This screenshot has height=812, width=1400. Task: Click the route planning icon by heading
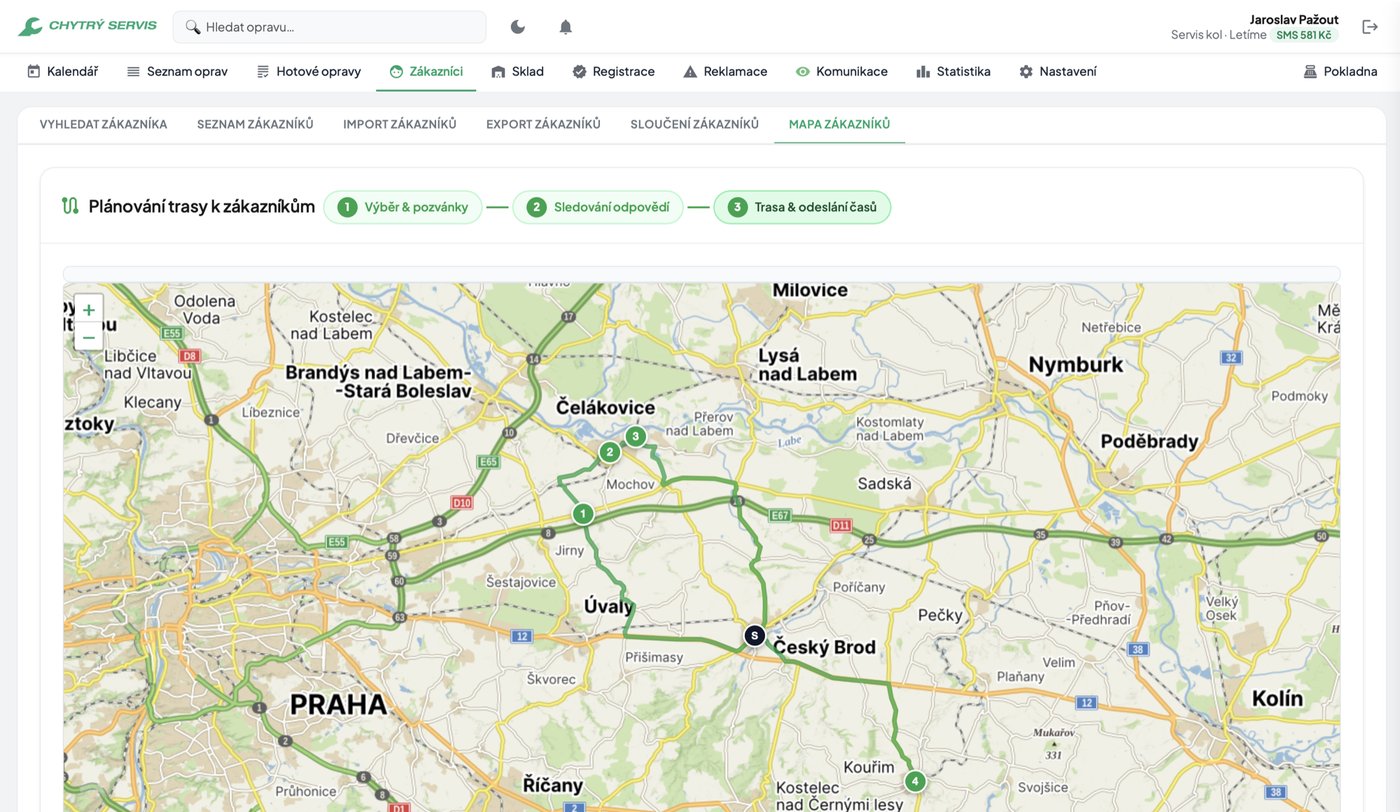tap(70, 207)
